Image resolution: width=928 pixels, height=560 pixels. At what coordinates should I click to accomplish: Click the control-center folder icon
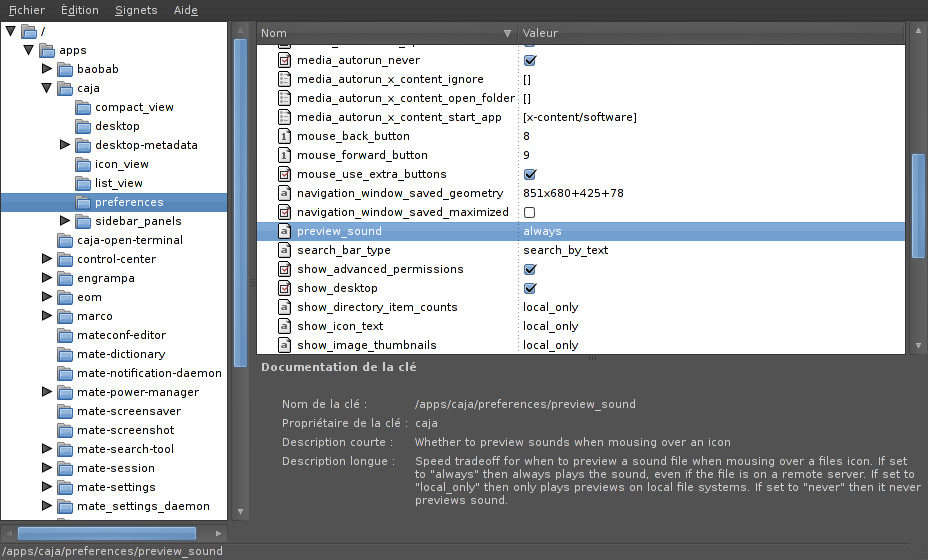tap(65, 260)
